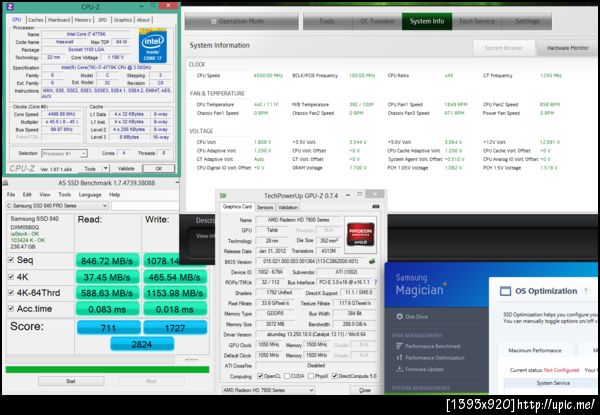
Task: Open the GPU-Z graphics card selector dropdown
Action: tap(268, 390)
